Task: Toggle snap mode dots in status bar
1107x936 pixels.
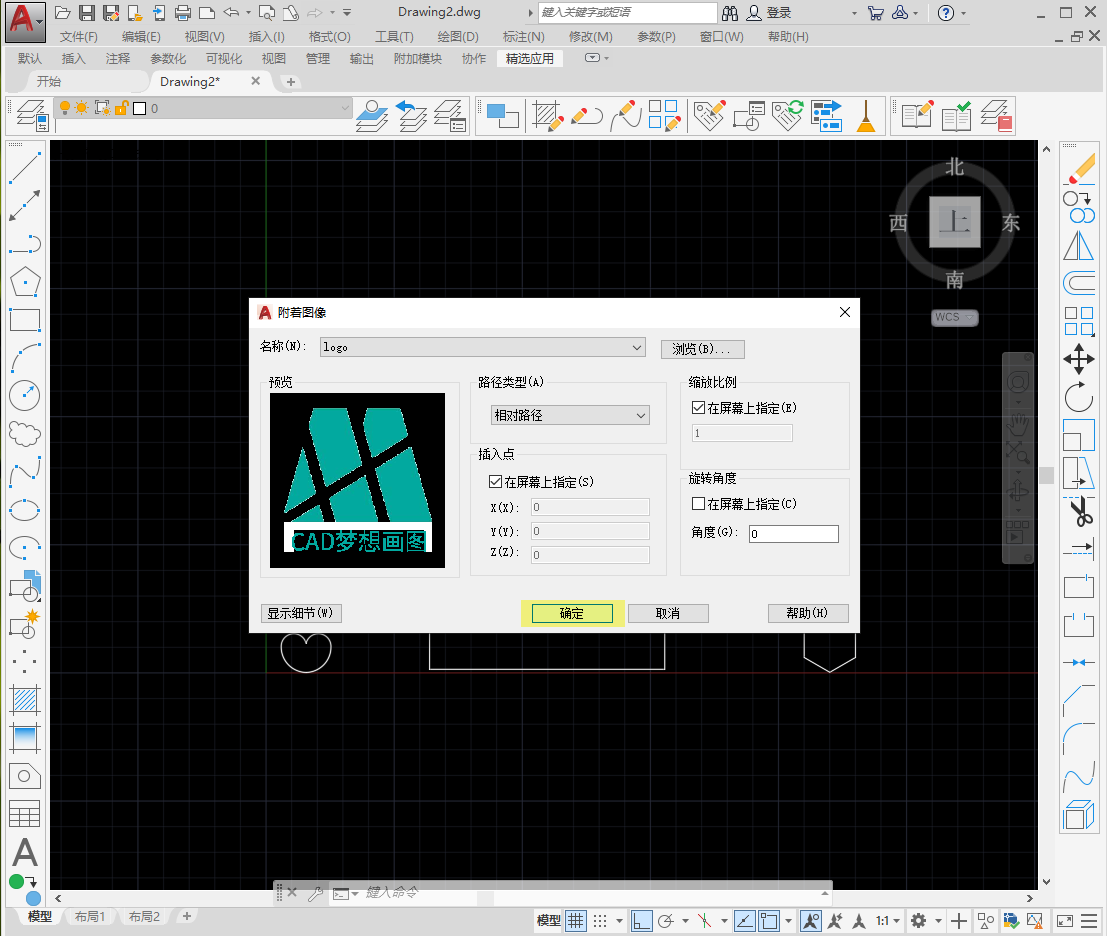Action: [x=600, y=920]
